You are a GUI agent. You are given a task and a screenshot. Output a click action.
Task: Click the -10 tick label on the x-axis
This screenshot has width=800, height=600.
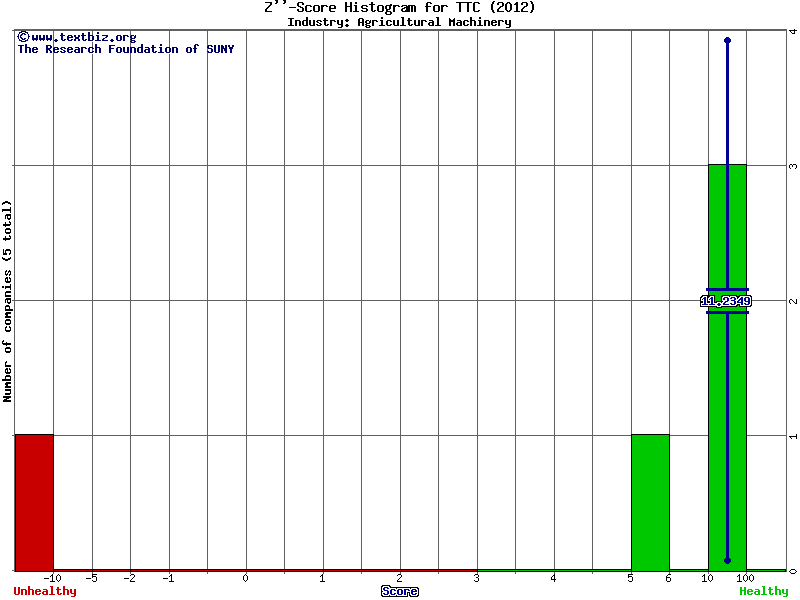click(x=52, y=578)
